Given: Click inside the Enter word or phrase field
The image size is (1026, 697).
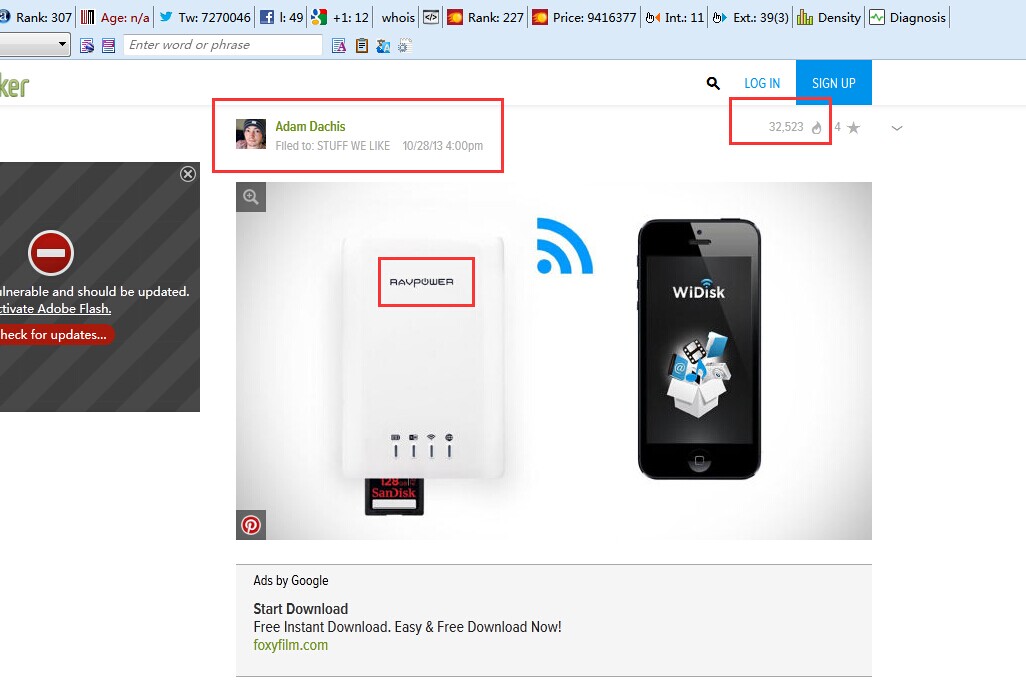Looking at the screenshot, I should point(222,45).
